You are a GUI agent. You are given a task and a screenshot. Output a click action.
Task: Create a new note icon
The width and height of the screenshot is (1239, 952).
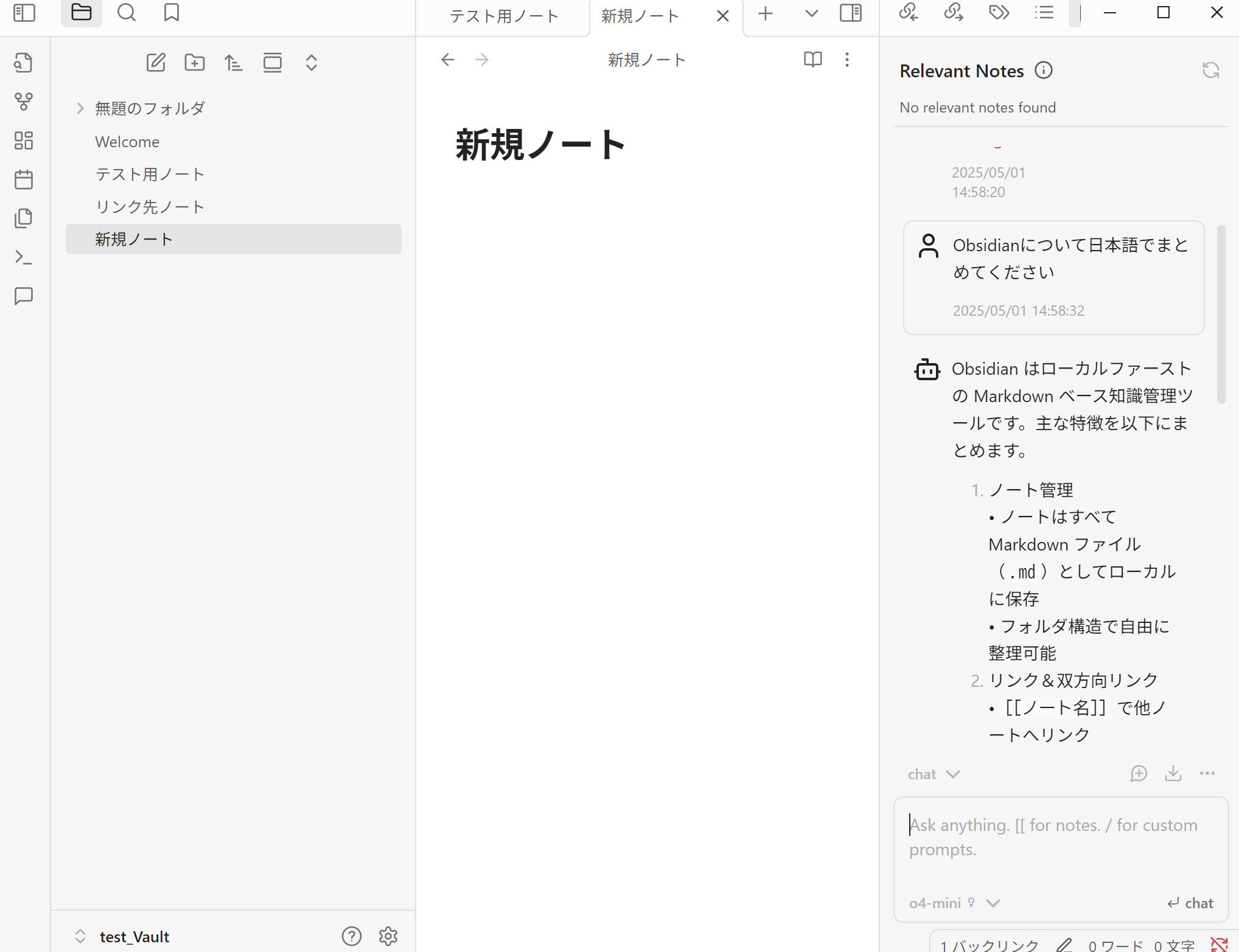tap(156, 63)
